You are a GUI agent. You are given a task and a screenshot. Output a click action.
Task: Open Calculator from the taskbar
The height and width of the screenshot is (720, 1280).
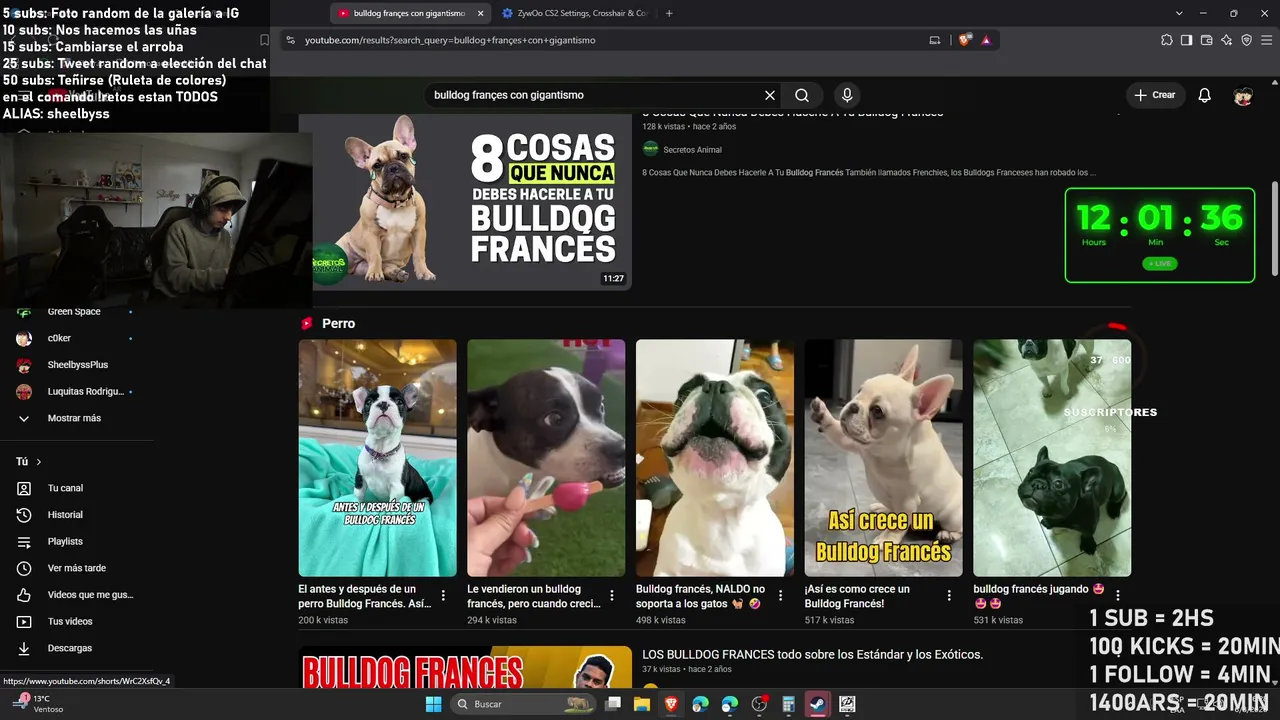[x=788, y=704]
